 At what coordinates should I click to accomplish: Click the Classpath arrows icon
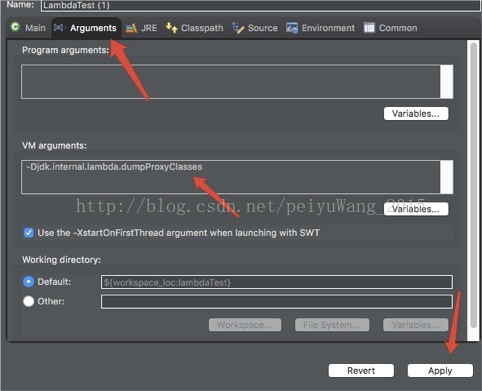click(171, 28)
